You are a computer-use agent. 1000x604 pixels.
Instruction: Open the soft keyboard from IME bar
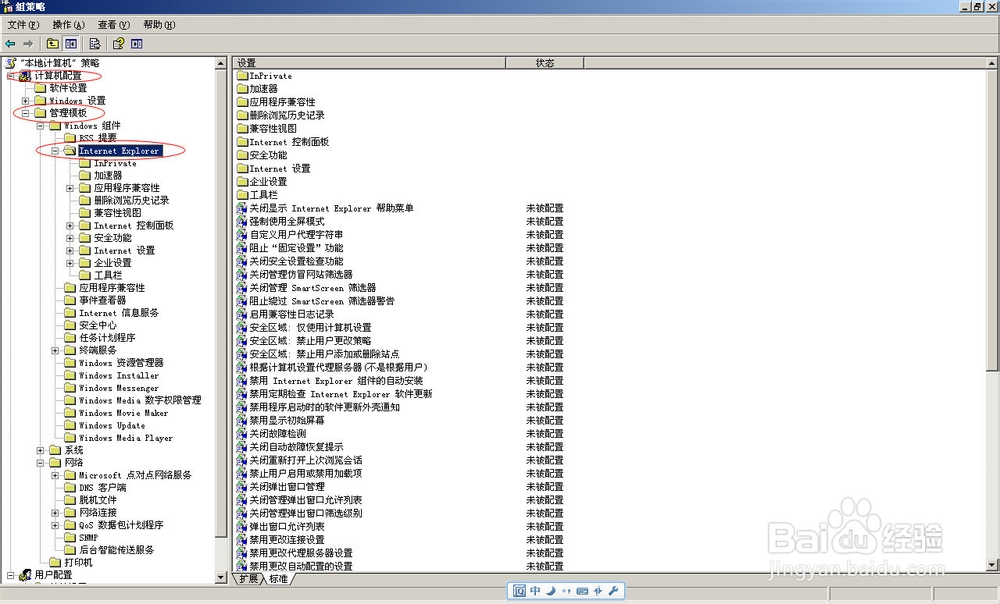pyautogui.click(x=582, y=591)
